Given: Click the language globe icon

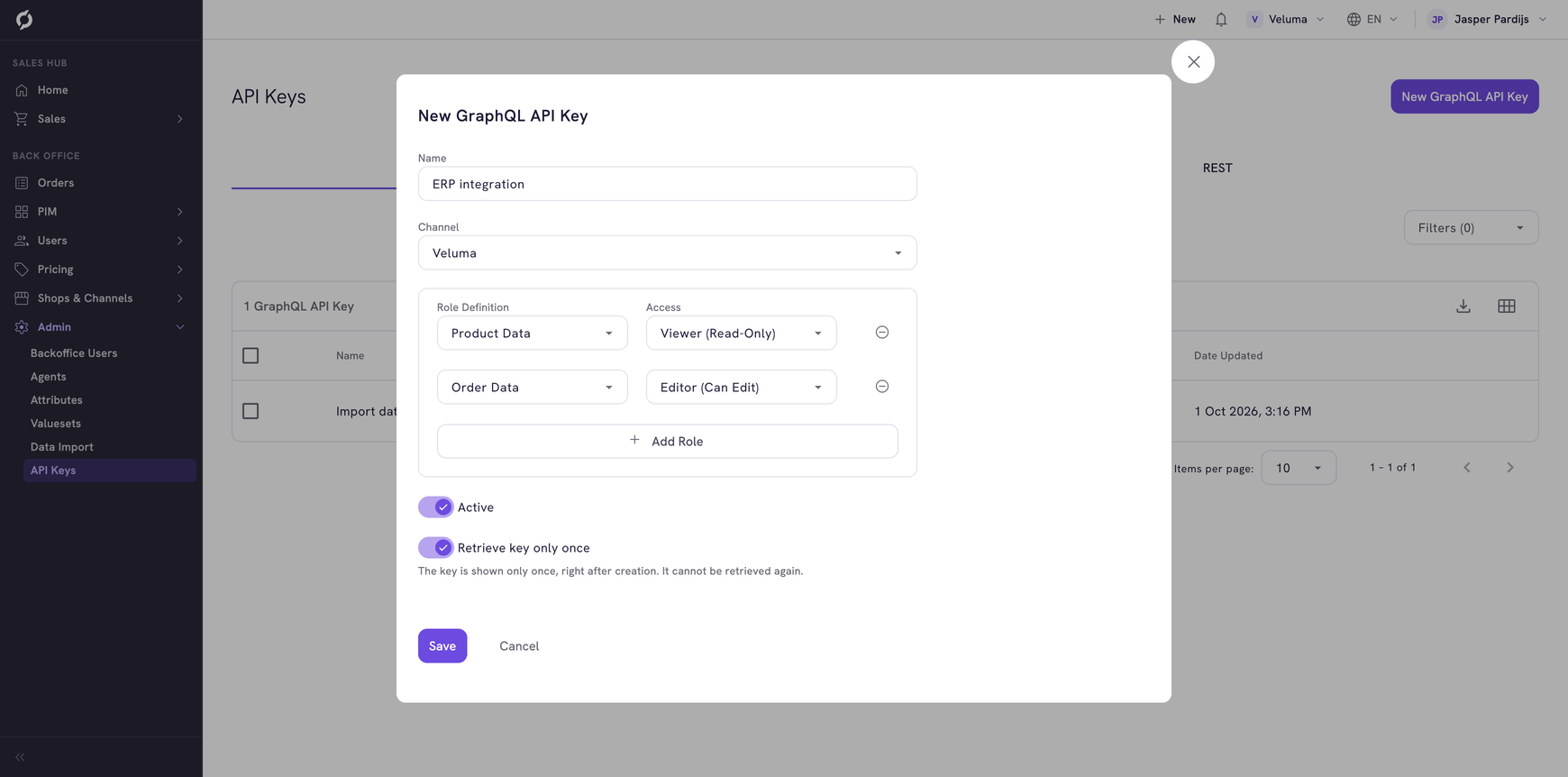Looking at the screenshot, I should [1354, 19].
